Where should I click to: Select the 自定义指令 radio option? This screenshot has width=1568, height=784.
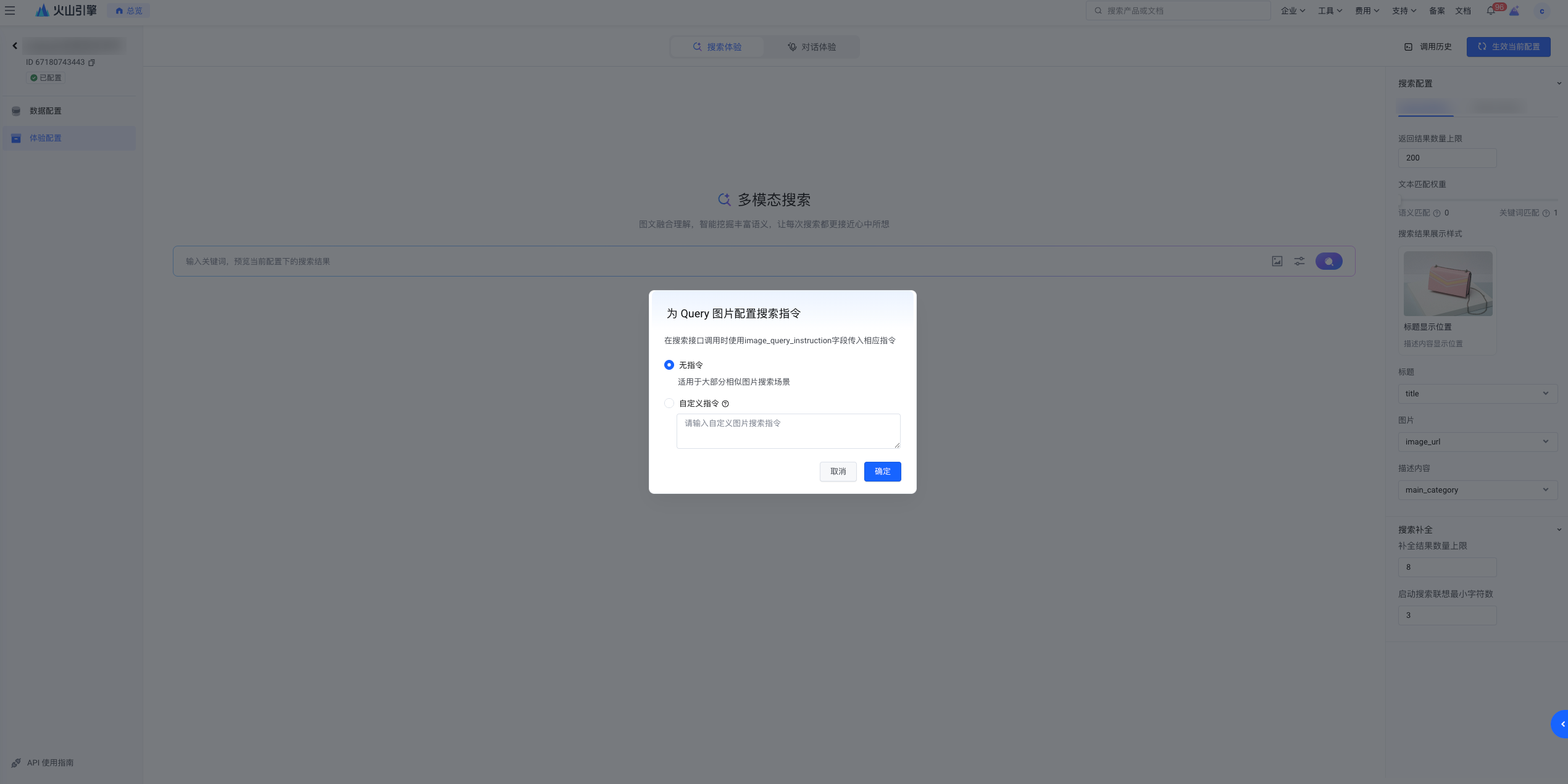point(669,403)
